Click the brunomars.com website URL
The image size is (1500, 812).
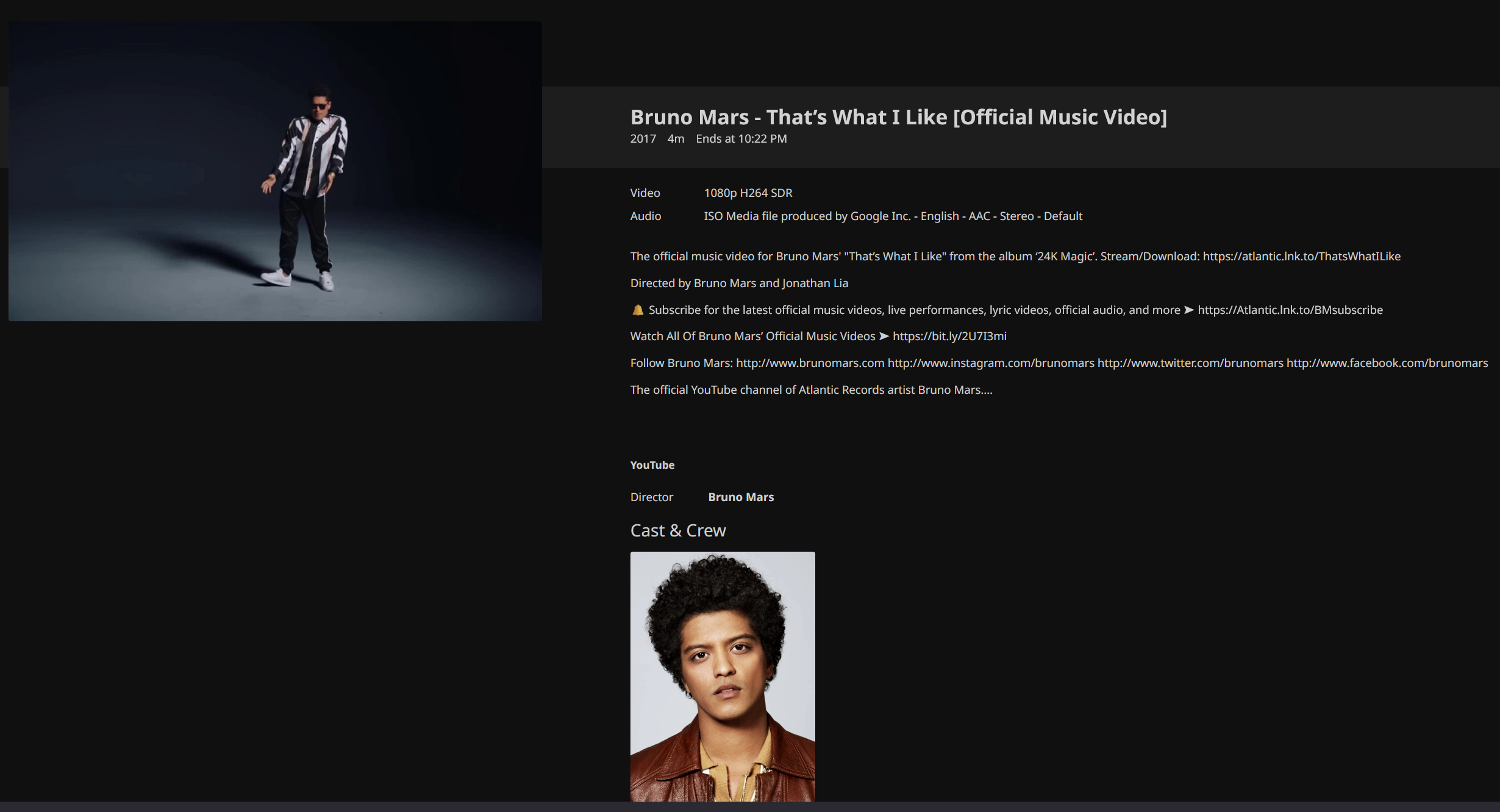(x=810, y=363)
